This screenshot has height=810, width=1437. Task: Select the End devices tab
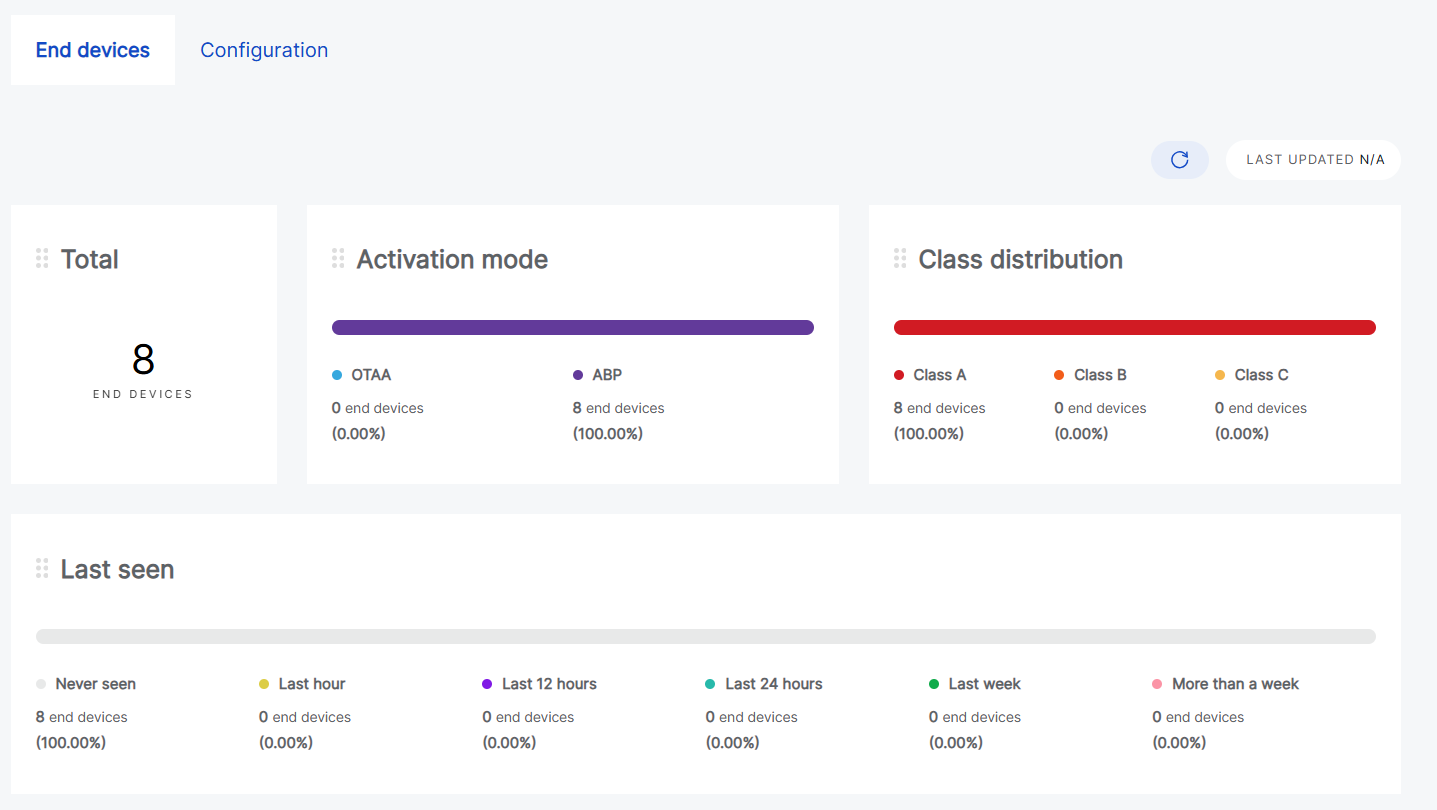tap(93, 50)
